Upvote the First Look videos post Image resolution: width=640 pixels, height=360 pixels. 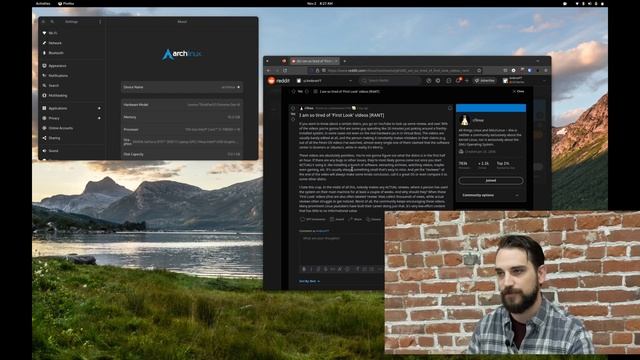(x=293, y=109)
